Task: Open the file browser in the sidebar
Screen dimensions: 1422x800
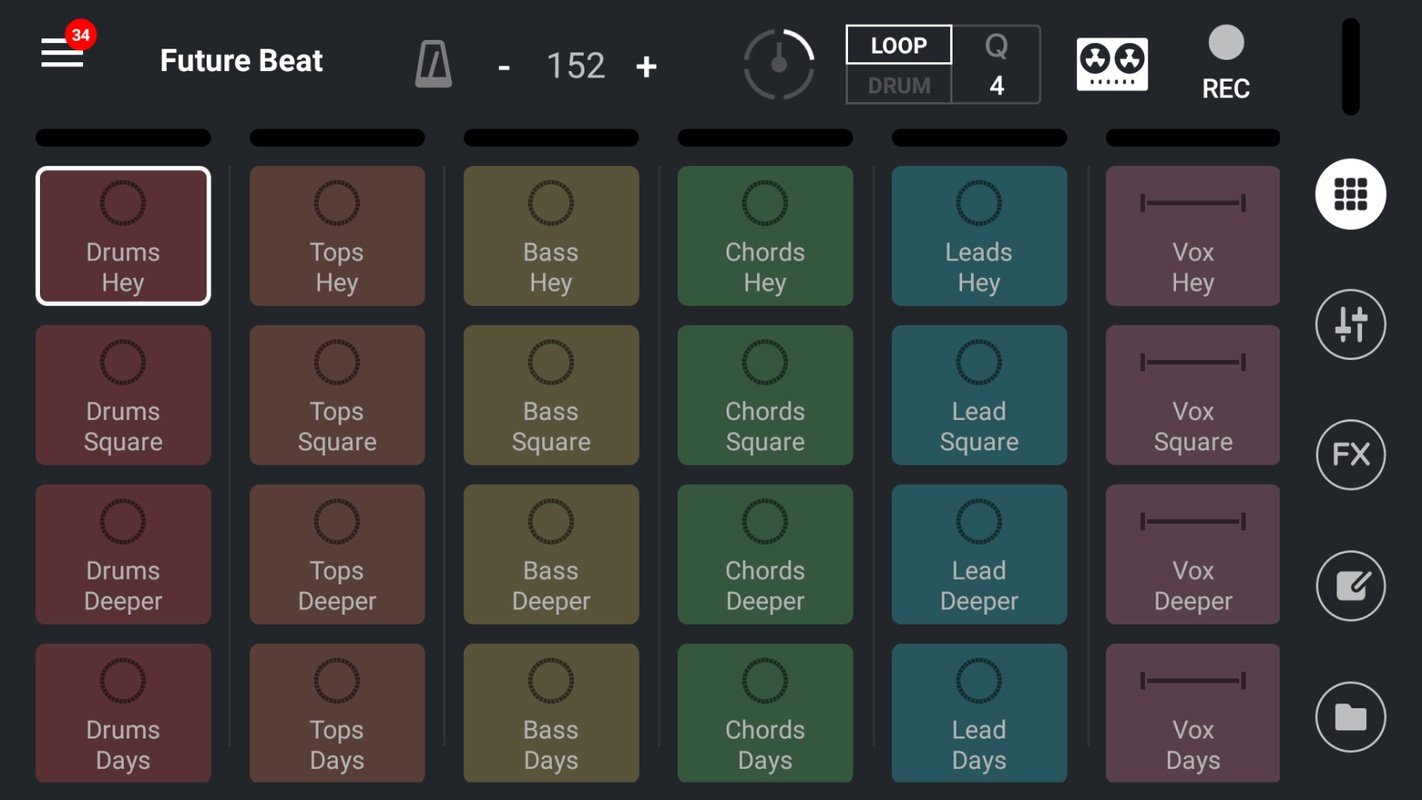Action: pyautogui.click(x=1350, y=717)
